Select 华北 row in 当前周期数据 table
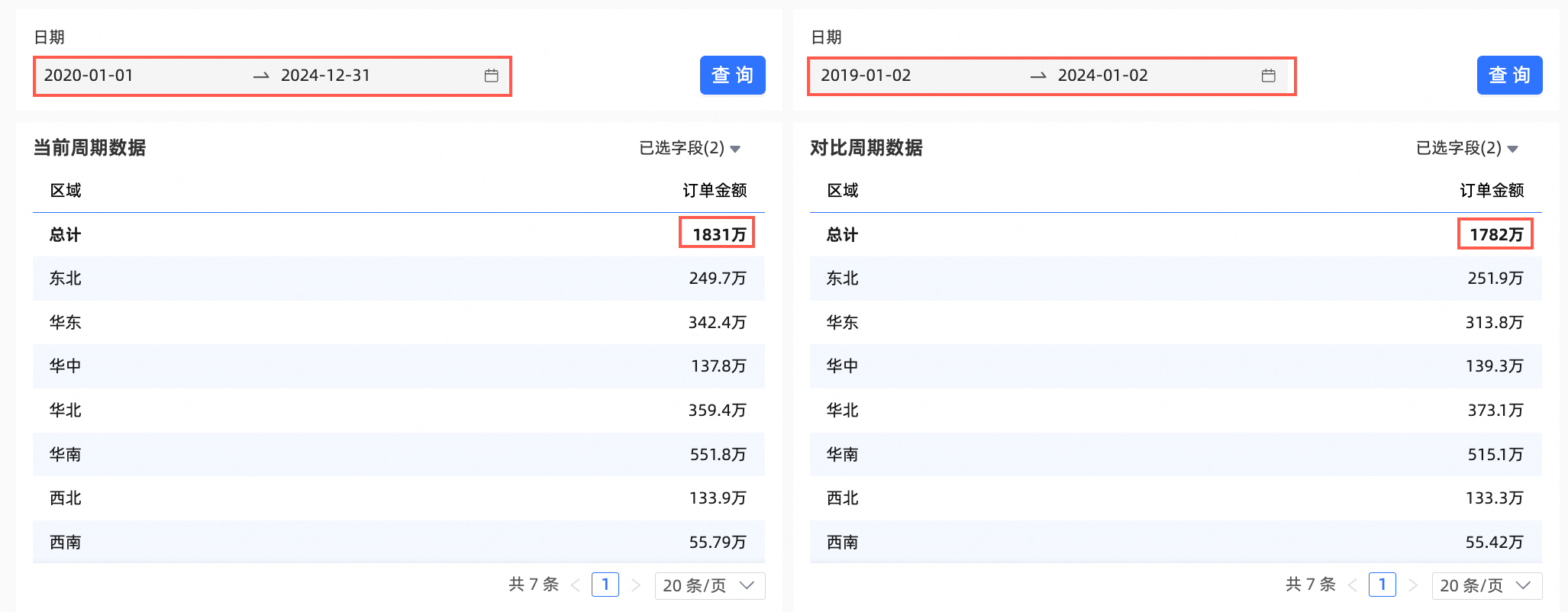The width and height of the screenshot is (1568, 612). (398, 411)
